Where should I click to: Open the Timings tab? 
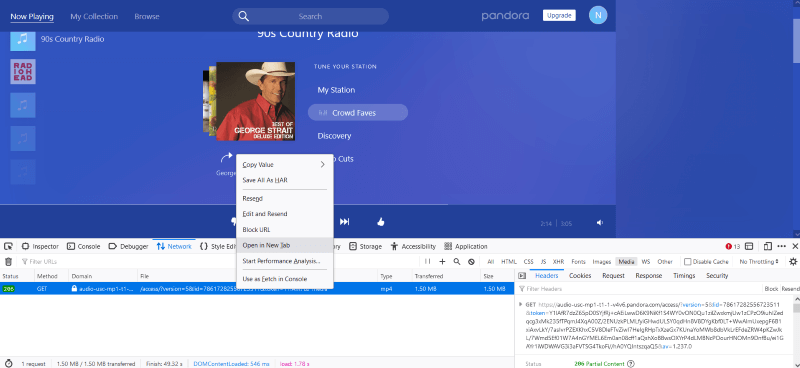tap(684, 276)
